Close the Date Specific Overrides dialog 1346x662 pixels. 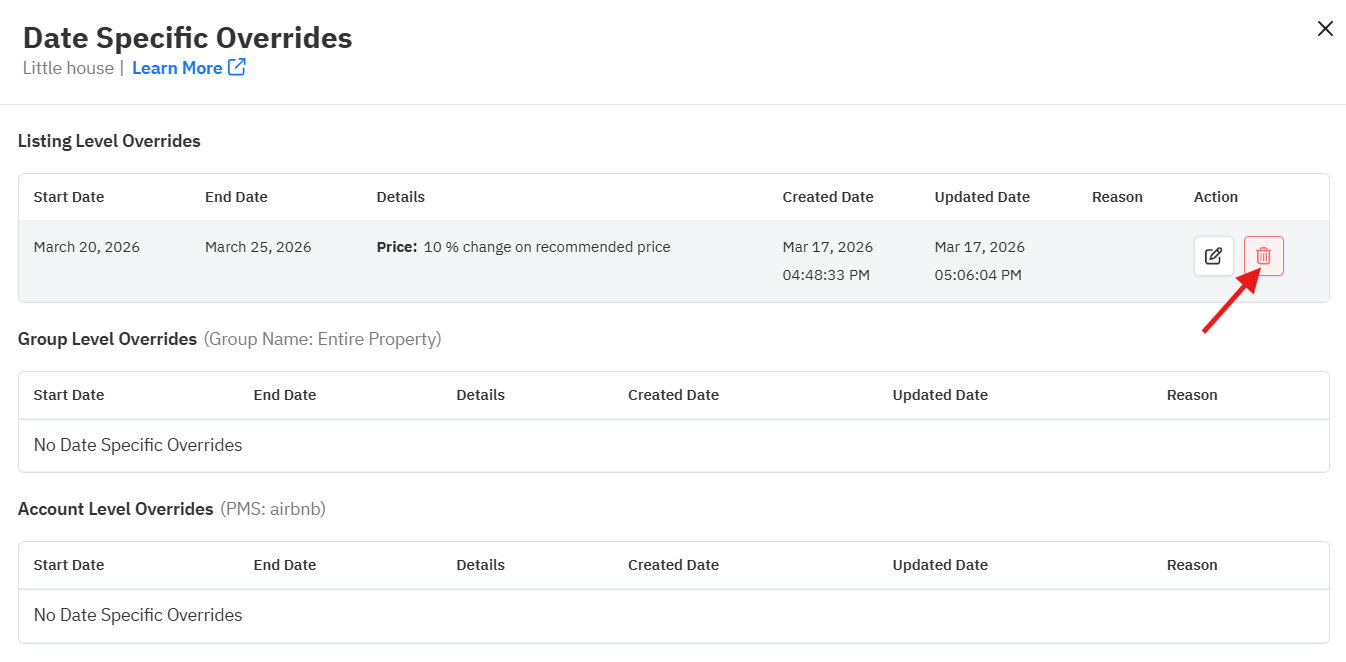(1325, 29)
